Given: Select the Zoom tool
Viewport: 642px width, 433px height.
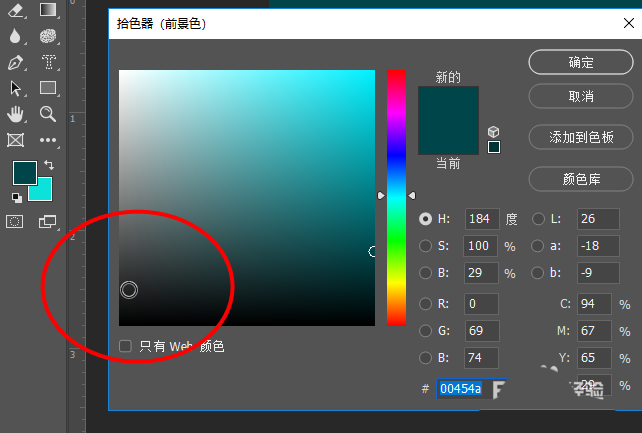Looking at the screenshot, I should 48,114.
